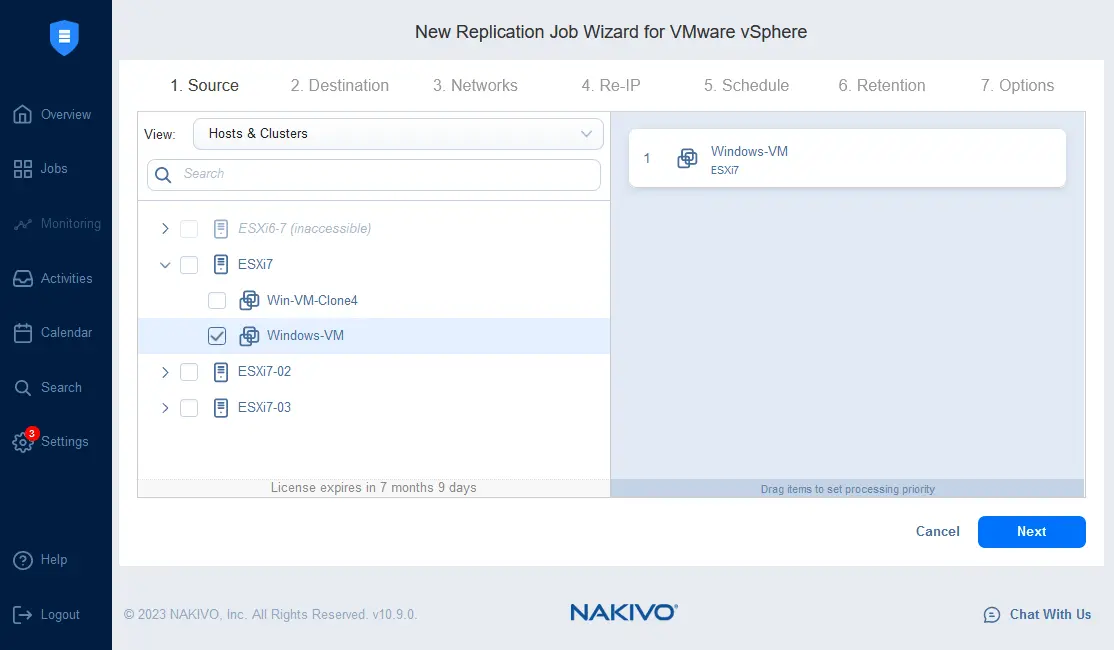Image resolution: width=1114 pixels, height=650 pixels.
Task: Open the Activities inbox icon
Action: pyautogui.click(x=23, y=278)
